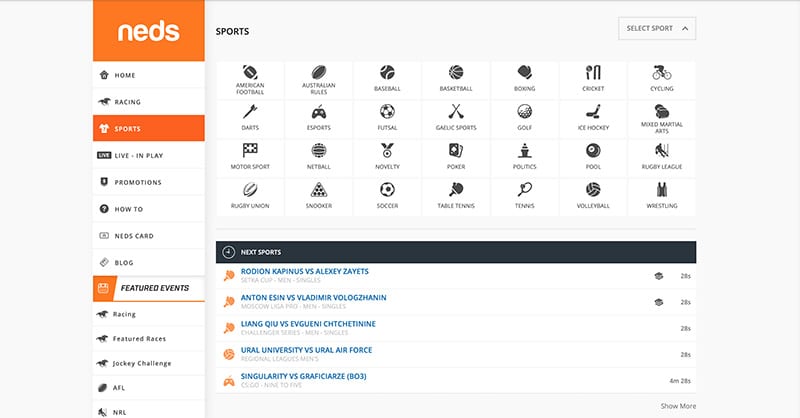Click 'SETKA CUP - MEN - SINGLES' subtitle
Image resolution: width=800 pixels, height=418 pixels.
(x=281, y=280)
